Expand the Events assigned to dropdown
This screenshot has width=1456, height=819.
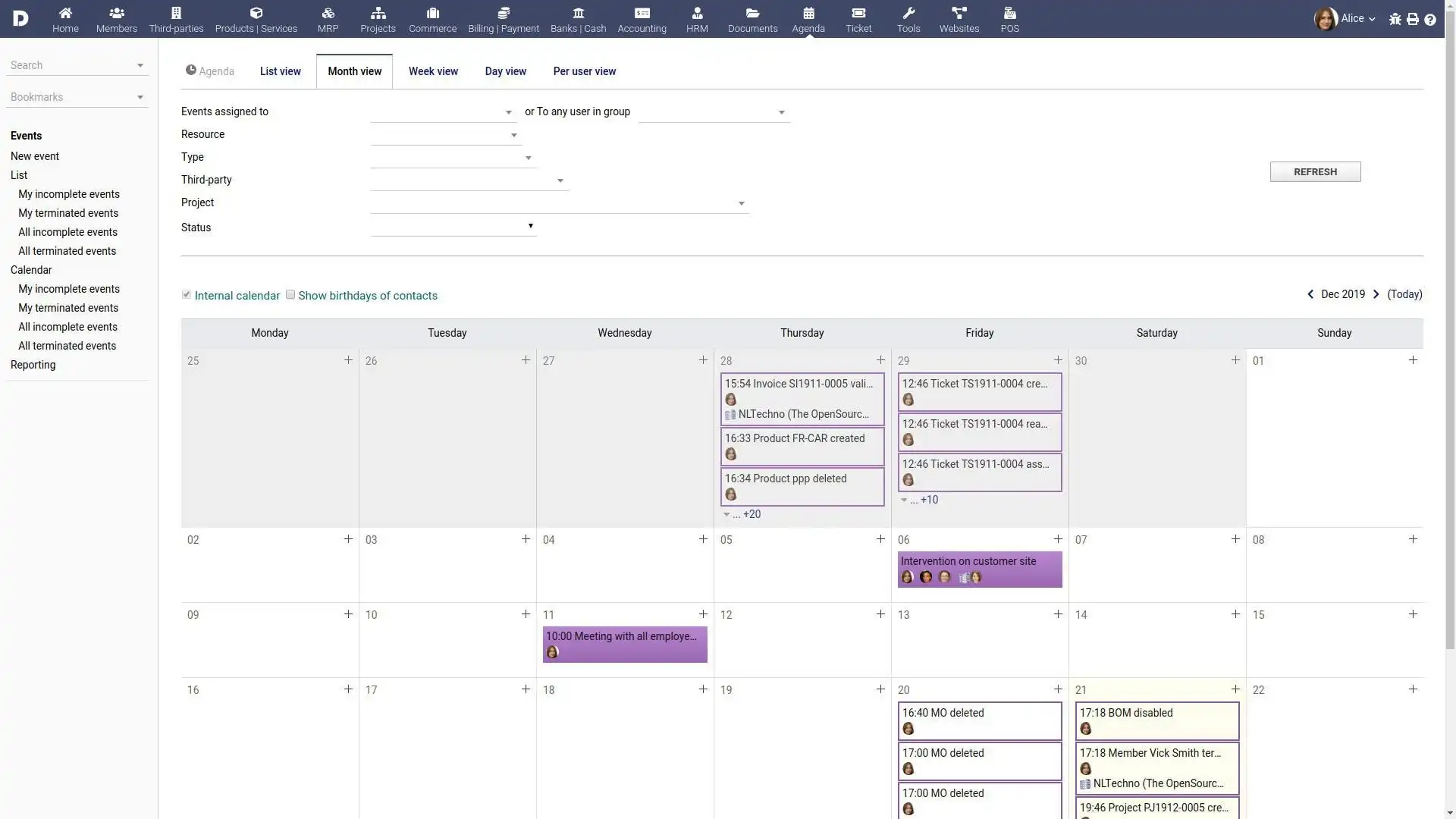pyautogui.click(x=508, y=111)
